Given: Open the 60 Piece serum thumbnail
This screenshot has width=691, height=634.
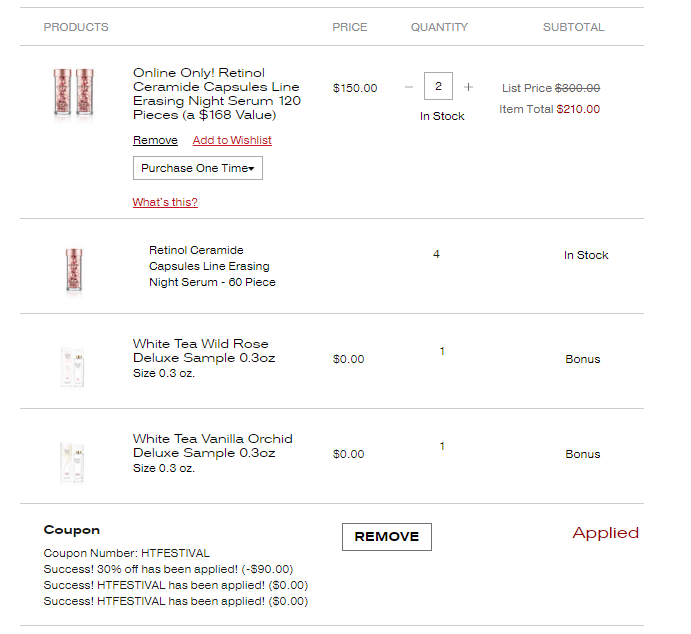Looking at the screenshot, I should (74, 270).
